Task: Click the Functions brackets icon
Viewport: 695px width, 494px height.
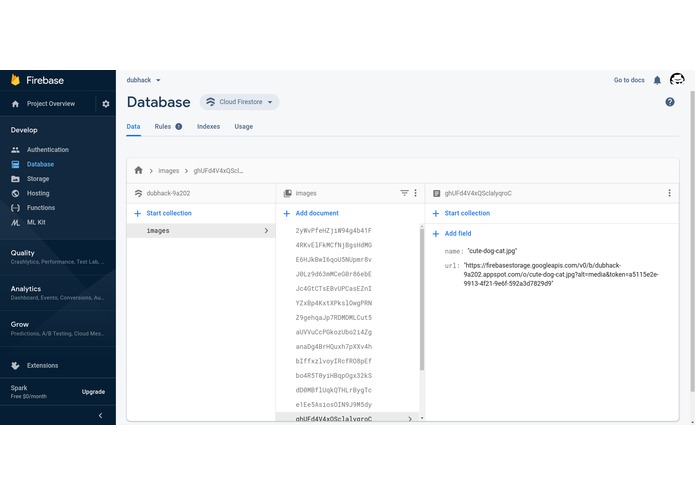Action: coord(16,208)
